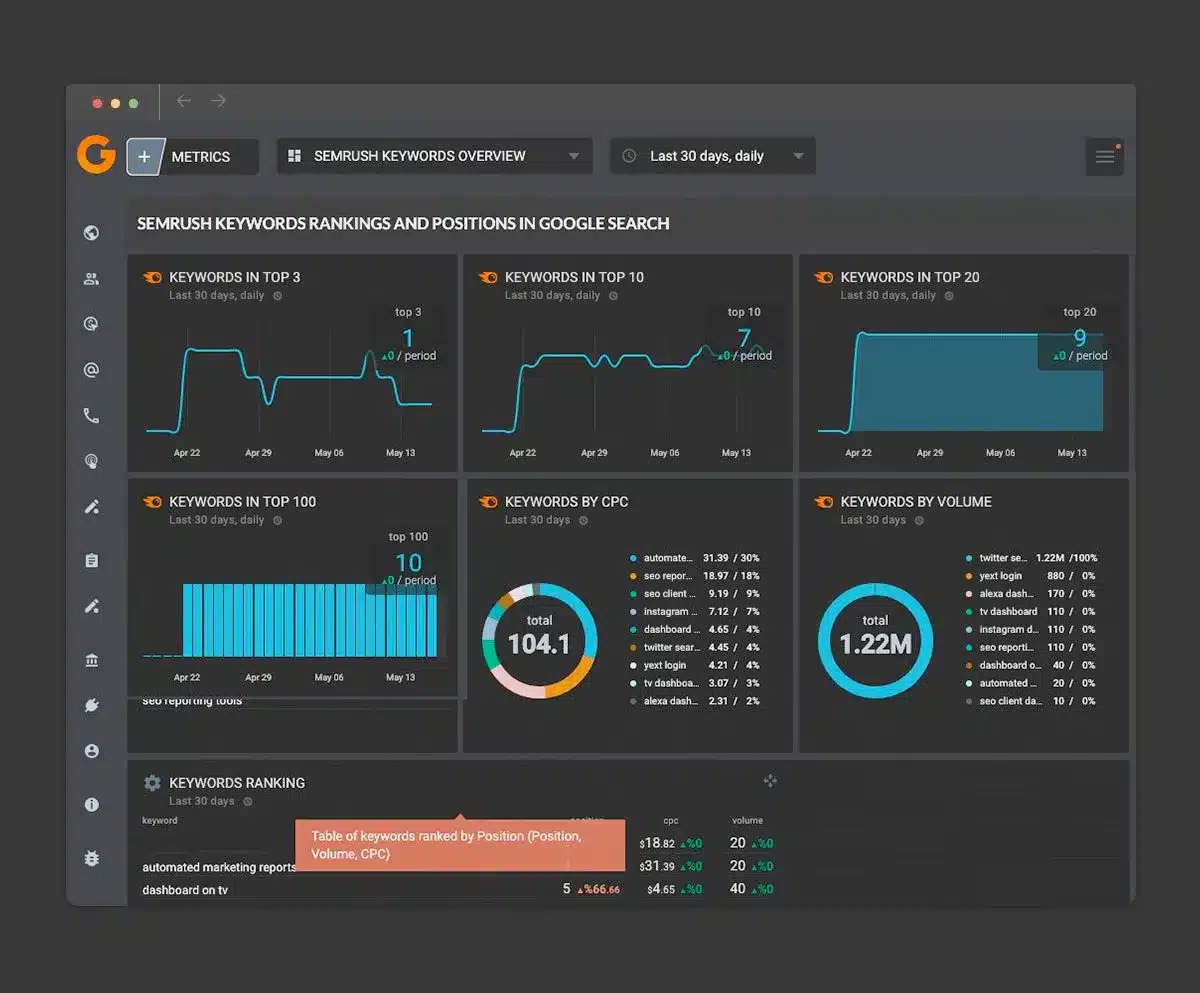Screen dimensions: 1200x993
Task: Select the twitter se... 1.22M legend entry
Action: (1031, 558)
